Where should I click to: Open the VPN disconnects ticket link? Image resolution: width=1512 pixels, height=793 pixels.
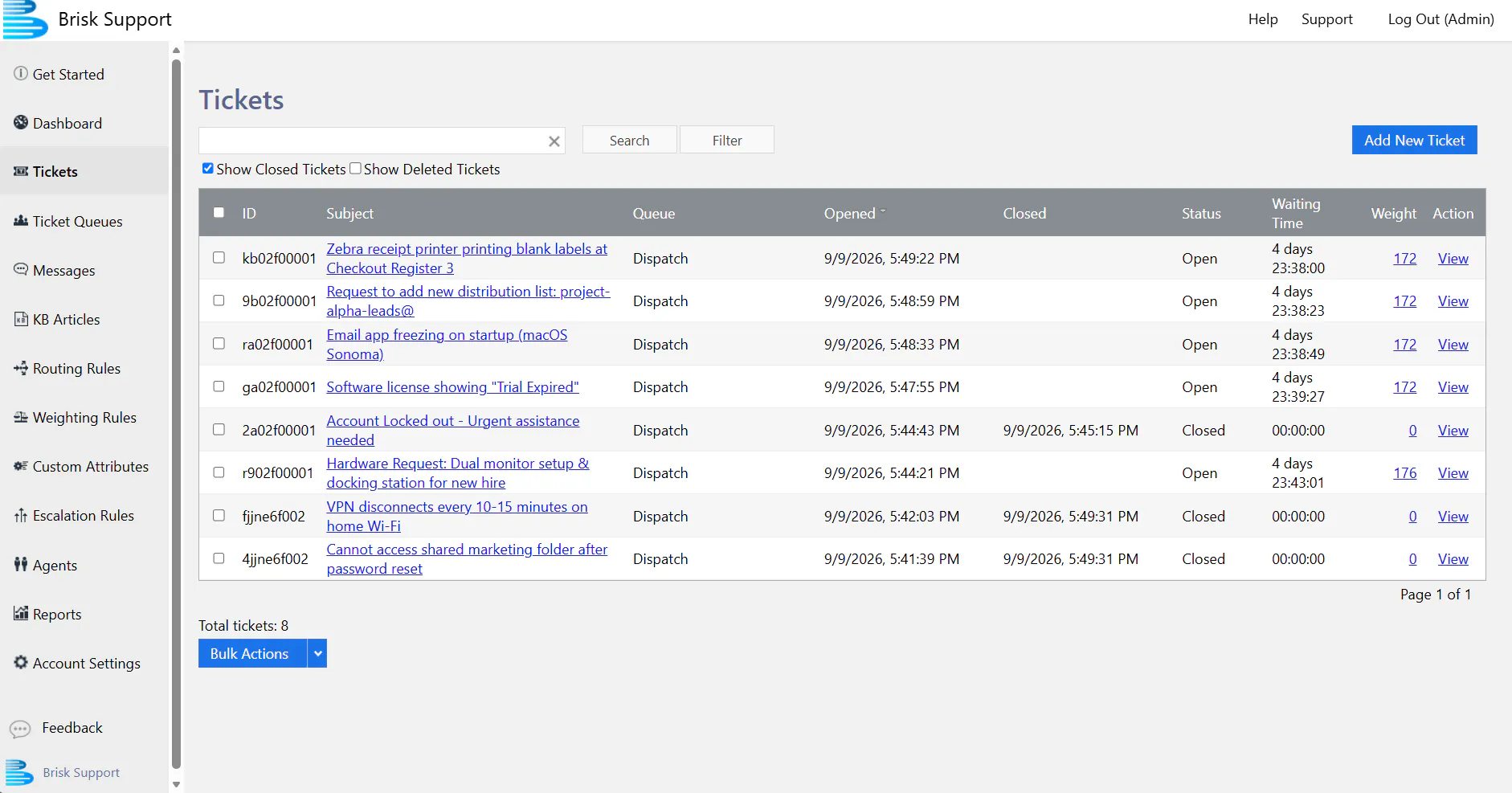click(x=457, y=517)
